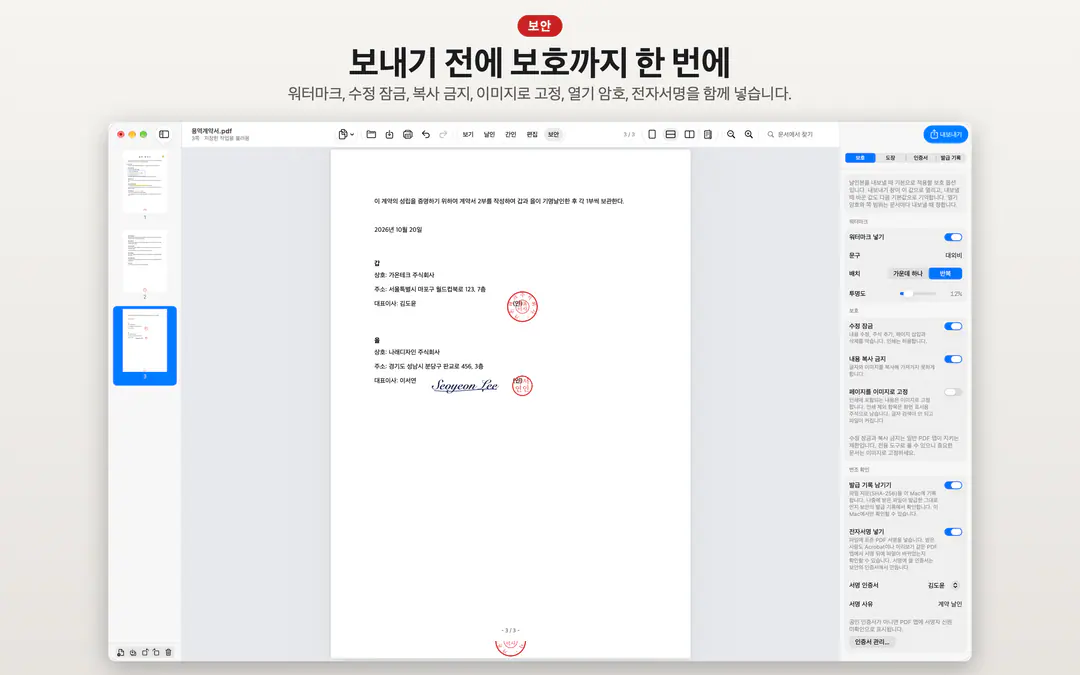Click the red seal stamp beside 김도윤
This screenshot has width=1080, height=675.
pos(522,307)
